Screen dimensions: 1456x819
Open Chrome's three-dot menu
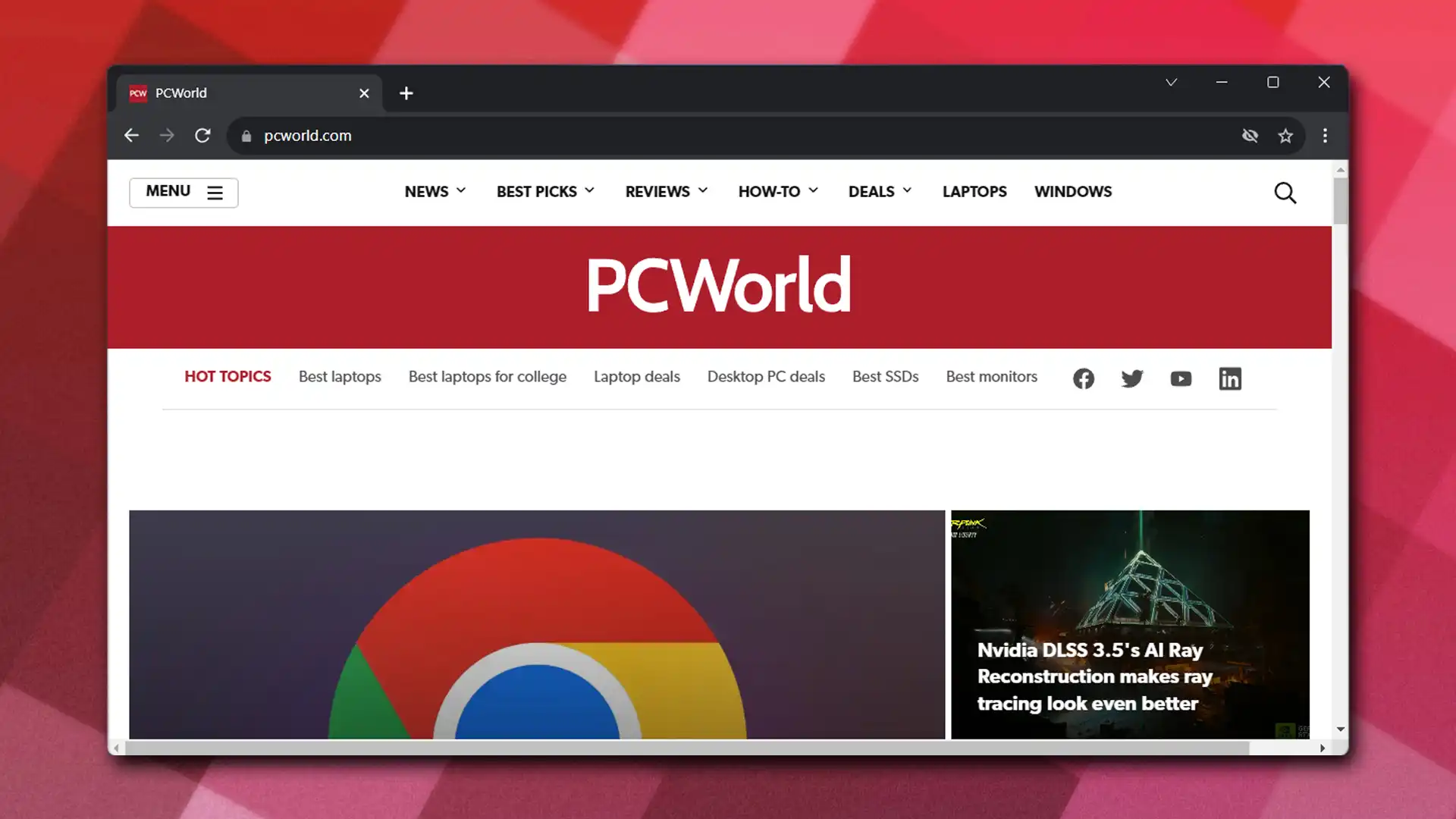coord(1325,136)
